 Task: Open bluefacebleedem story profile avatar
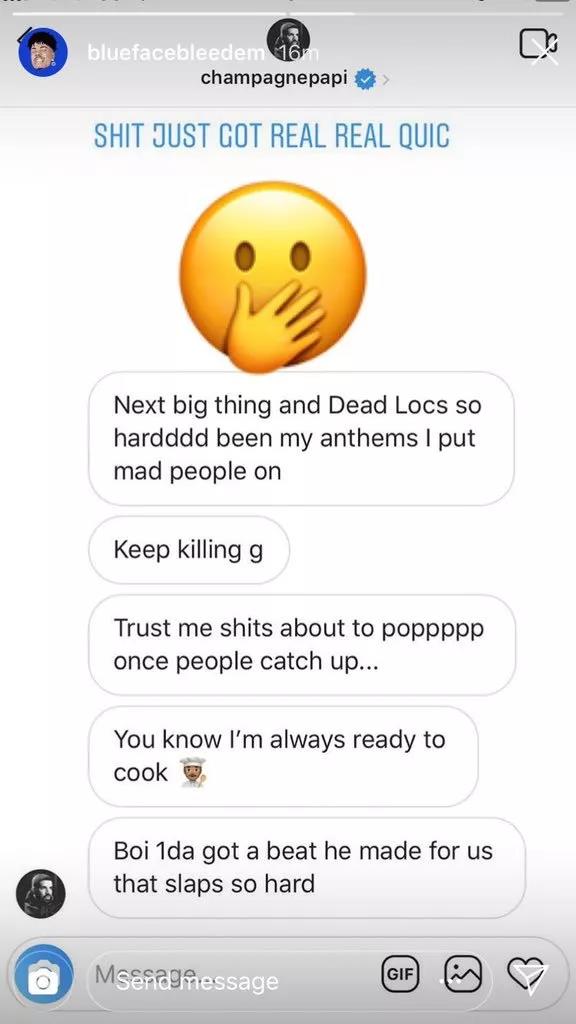coord(43,52)
